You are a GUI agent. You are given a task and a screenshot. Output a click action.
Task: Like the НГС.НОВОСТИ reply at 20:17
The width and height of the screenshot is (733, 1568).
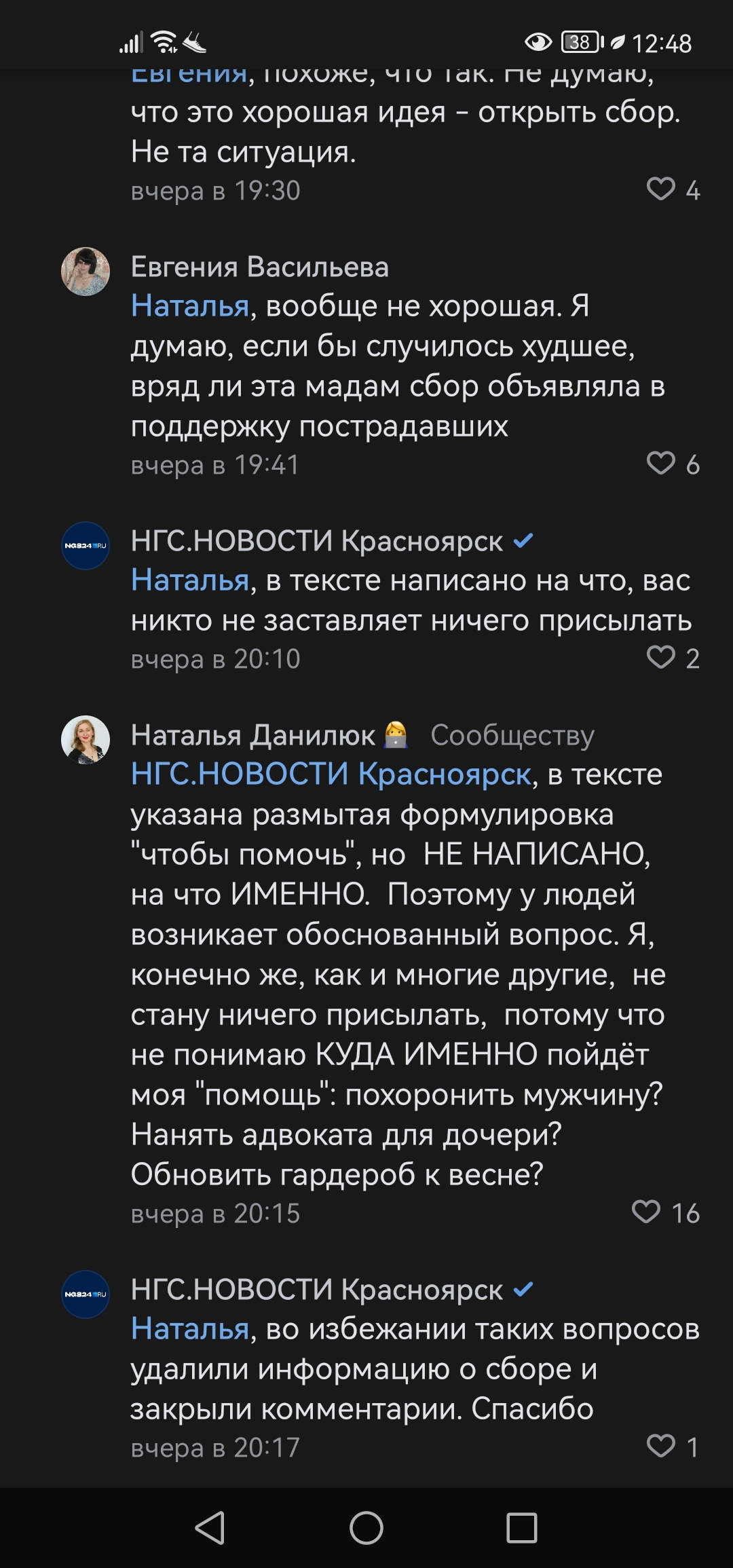pos(660,1446)
